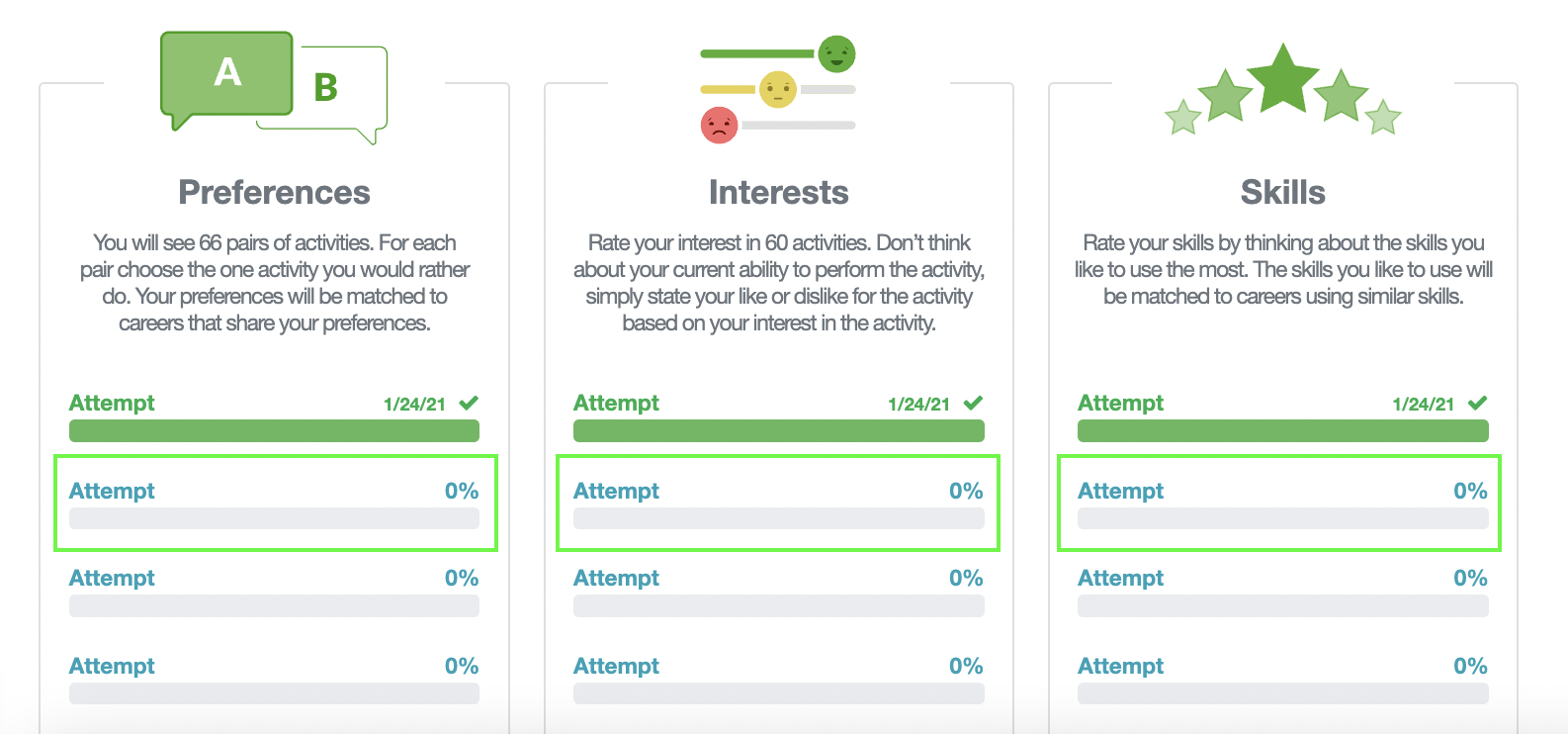Select the fourth Skills Attempt link
The height and width of the screenshot is (734, 1568).
point(1120,666)
